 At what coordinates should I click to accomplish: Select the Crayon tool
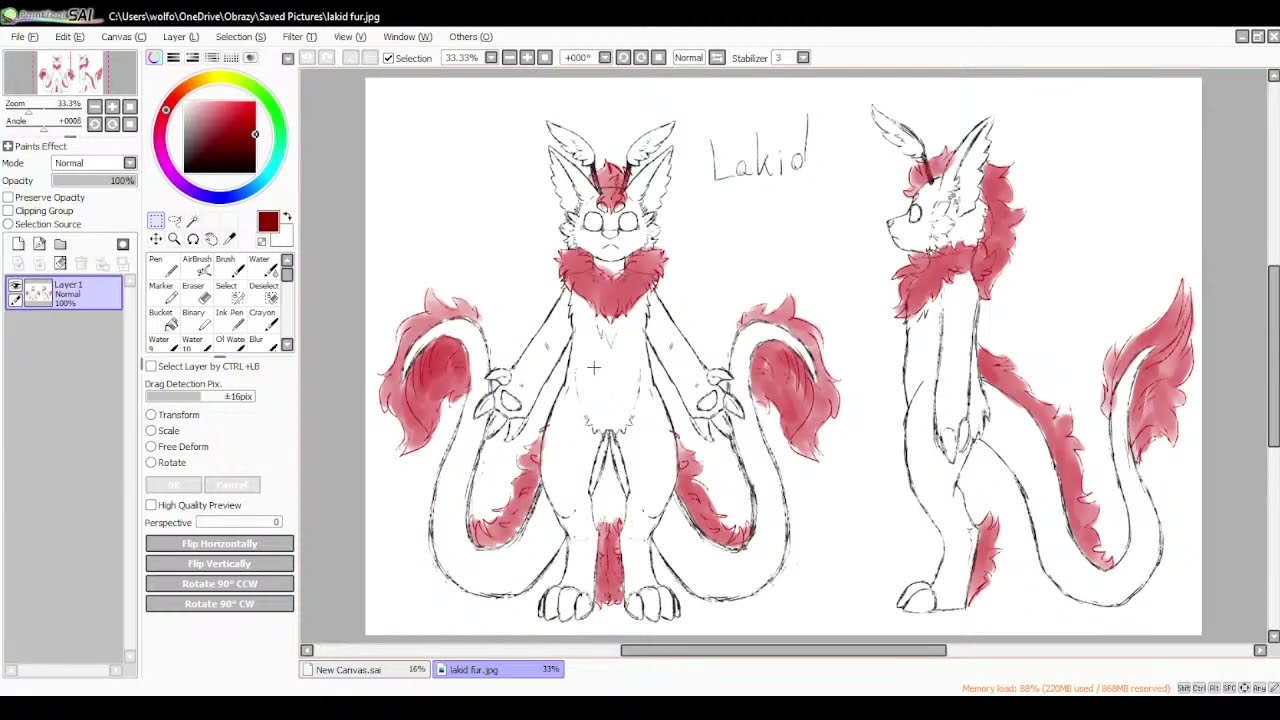[x=262, y=319]
